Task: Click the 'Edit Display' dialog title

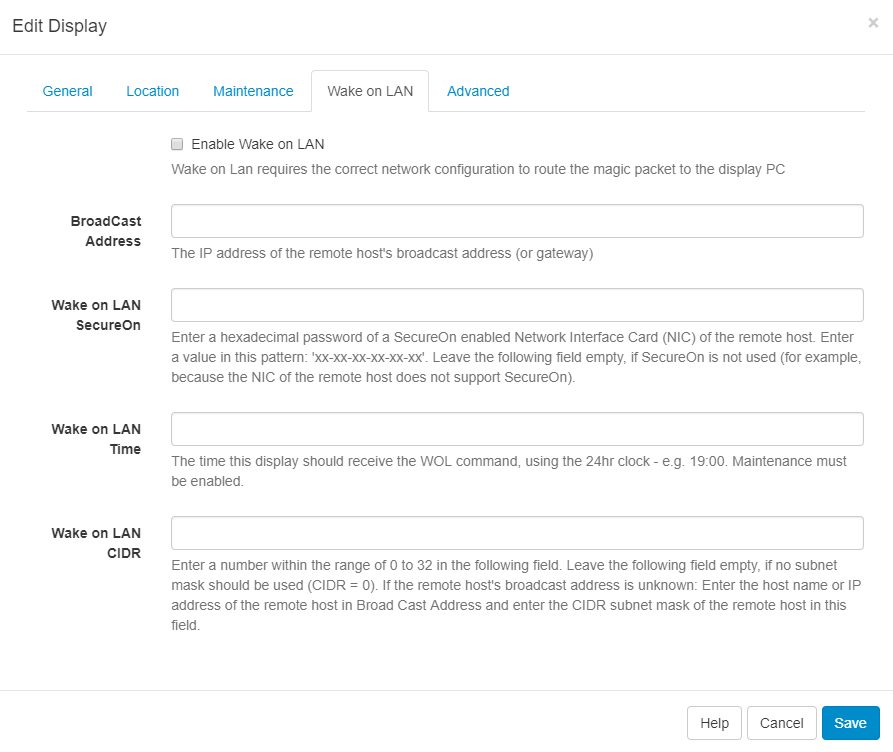Action: 60,26
